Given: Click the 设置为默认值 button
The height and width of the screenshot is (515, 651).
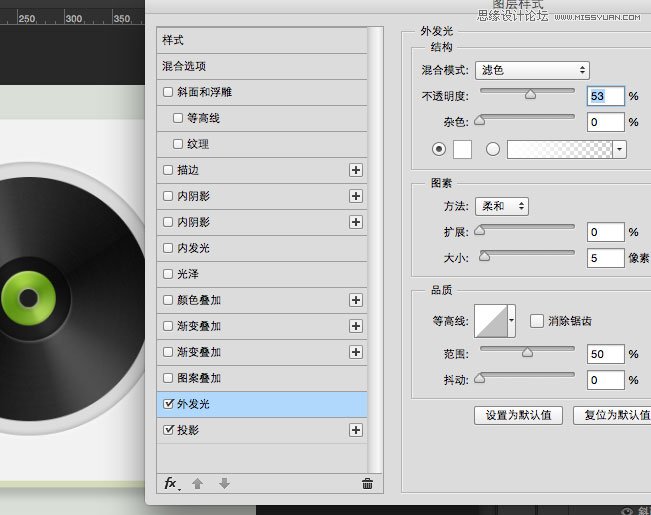Looking at the screenshot, I should (x=518, y=415).
